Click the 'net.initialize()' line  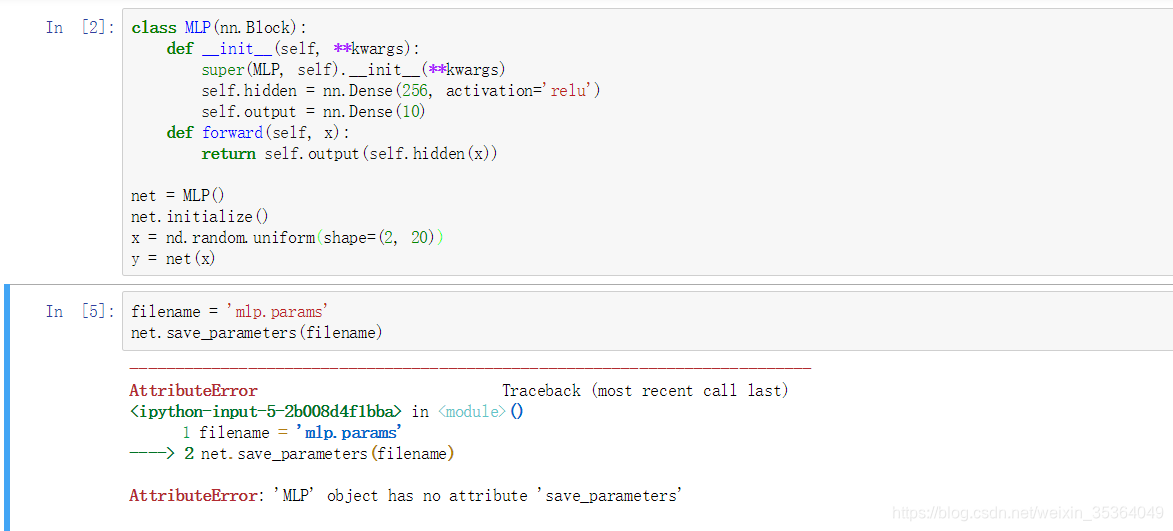coord(199,217)
